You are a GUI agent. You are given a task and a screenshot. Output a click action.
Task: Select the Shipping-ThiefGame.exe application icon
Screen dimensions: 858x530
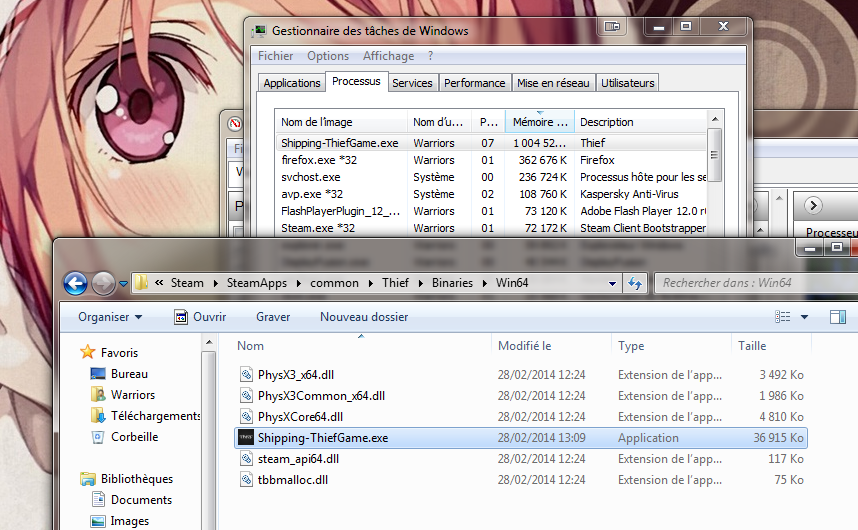point(246,438)
